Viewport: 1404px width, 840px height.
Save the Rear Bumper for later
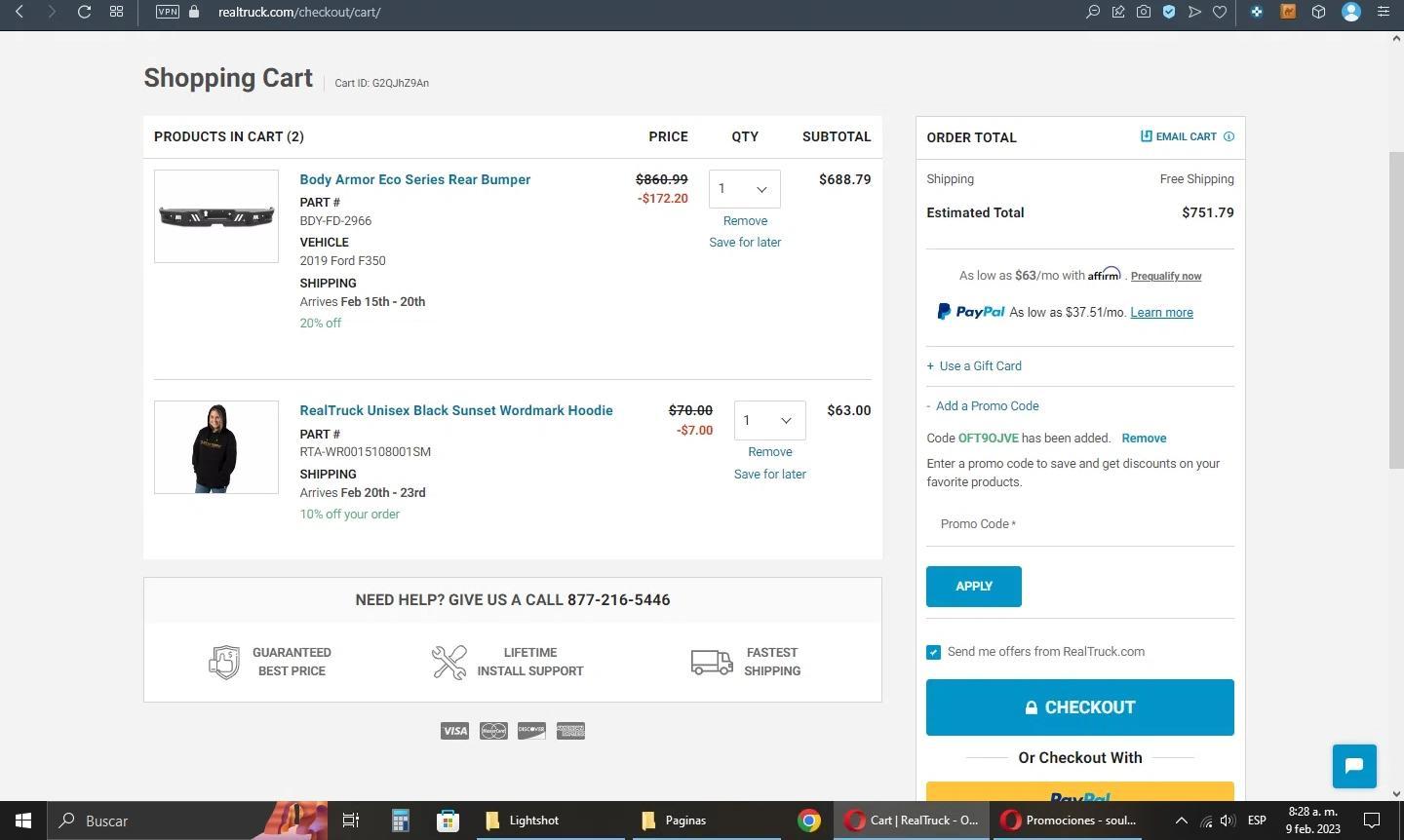click(x=745, y=243)
